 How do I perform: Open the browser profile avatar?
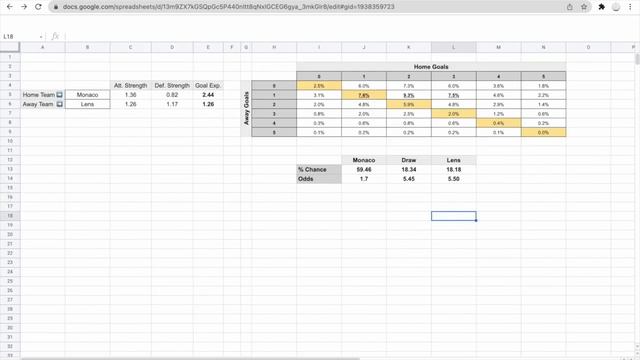[616, 7]
